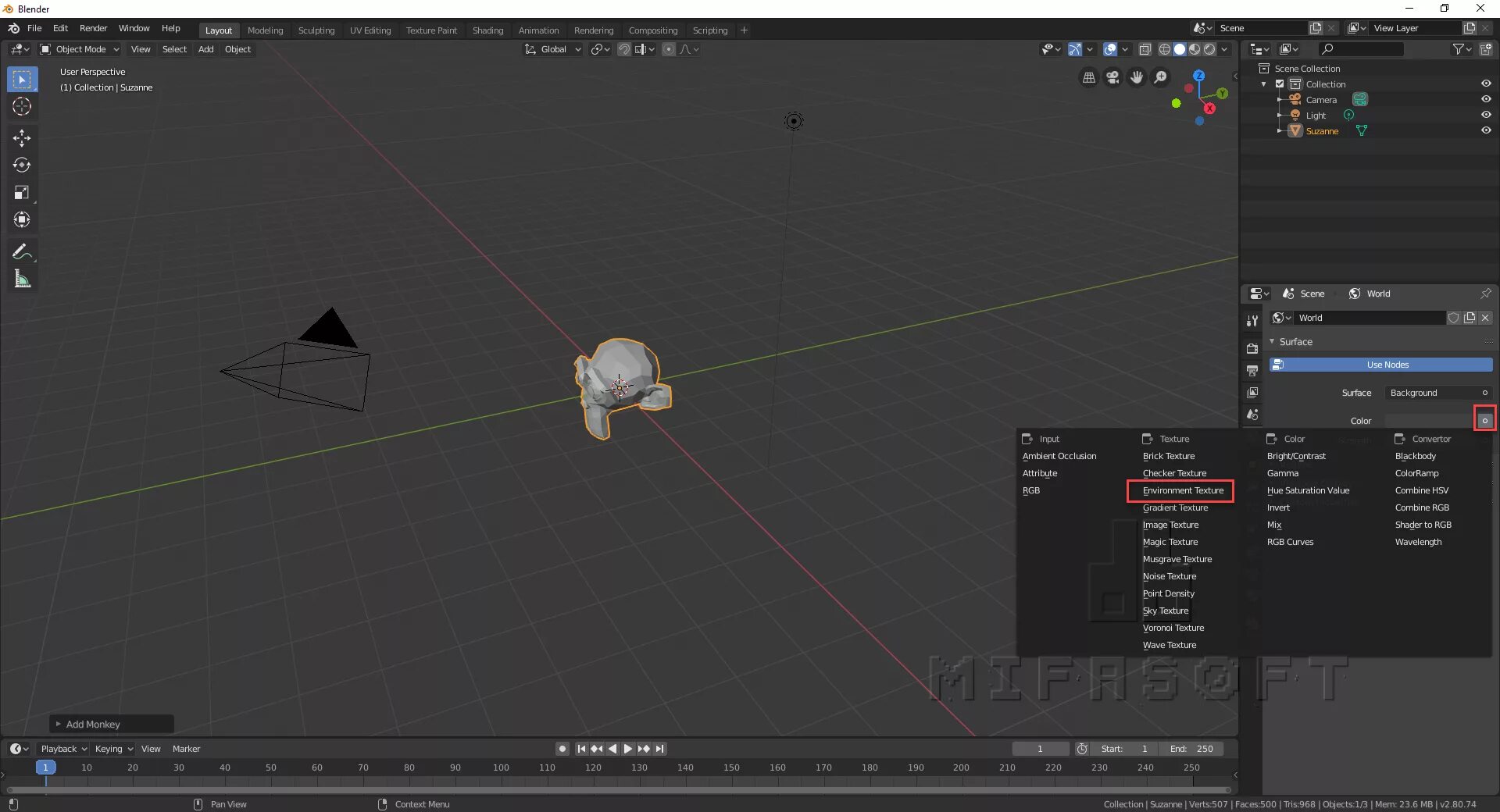
Task: Open the Scene properties tab
Action: click(1252, 415)
